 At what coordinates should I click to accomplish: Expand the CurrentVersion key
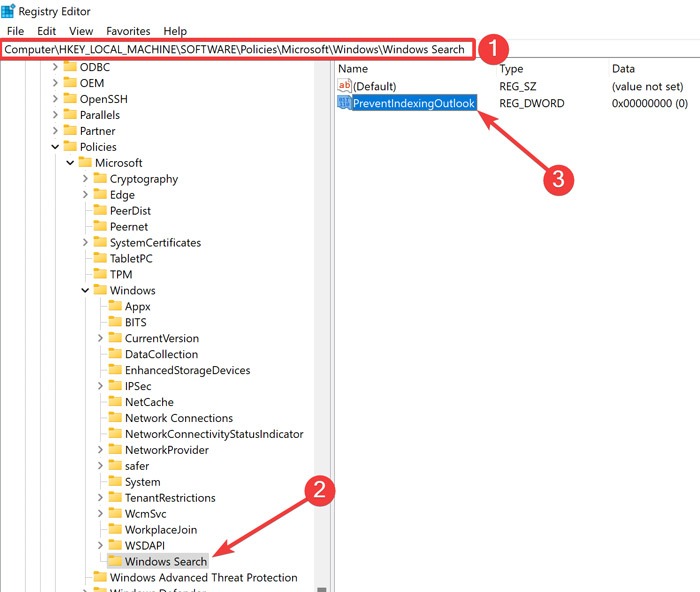coord(100,338)
